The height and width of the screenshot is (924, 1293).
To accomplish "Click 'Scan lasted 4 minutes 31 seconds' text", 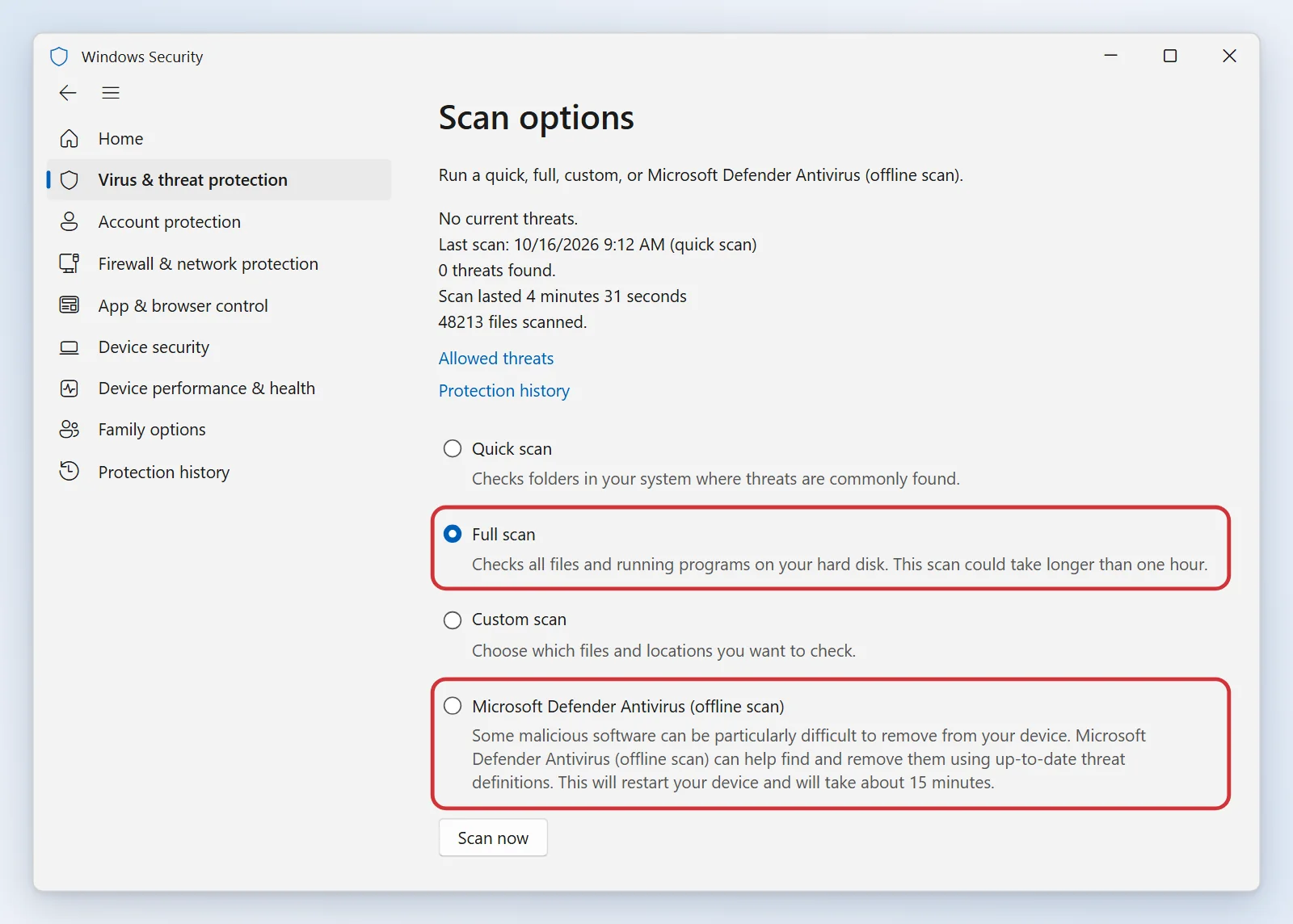I will (x=562, y=296).
